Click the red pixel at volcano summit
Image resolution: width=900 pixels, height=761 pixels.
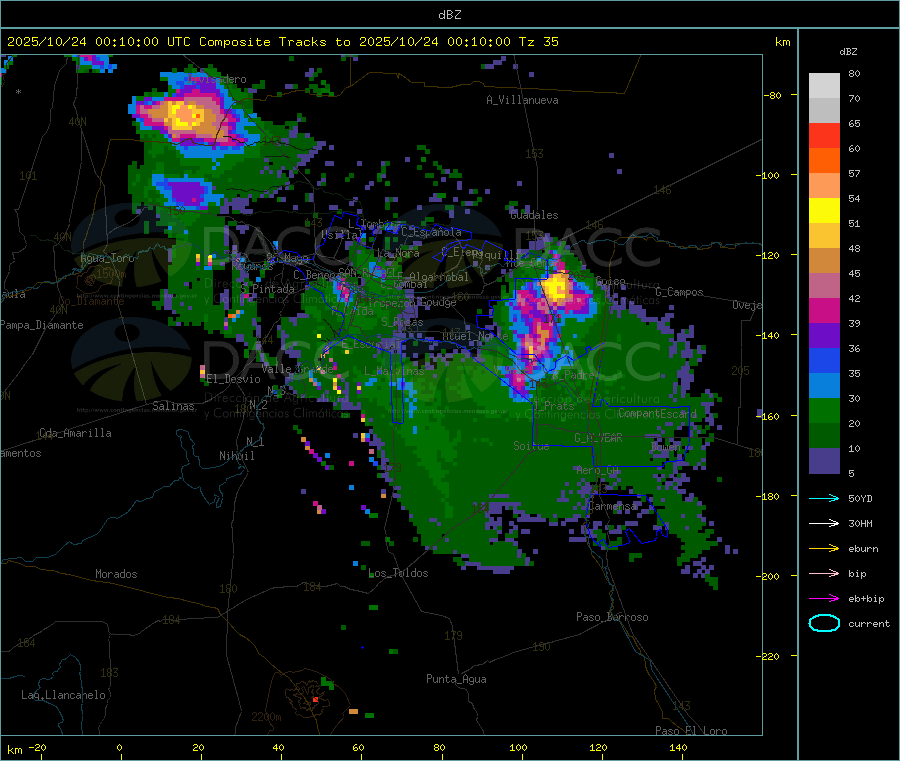pos(315,700)
